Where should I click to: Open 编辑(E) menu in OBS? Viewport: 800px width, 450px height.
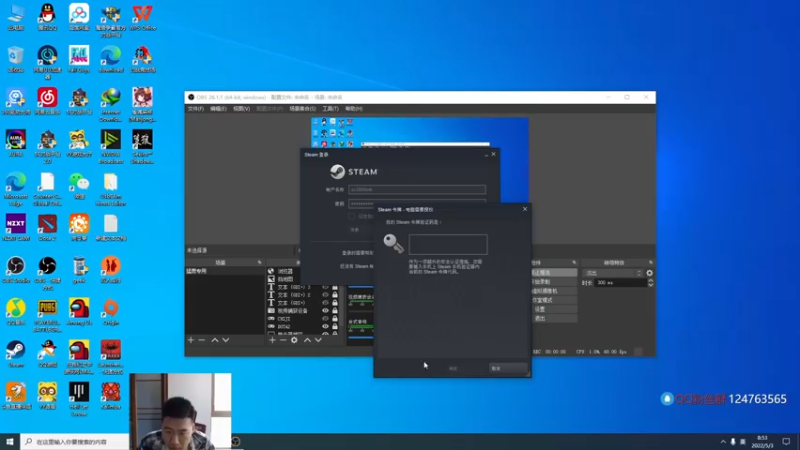click(x=218, y=109)
